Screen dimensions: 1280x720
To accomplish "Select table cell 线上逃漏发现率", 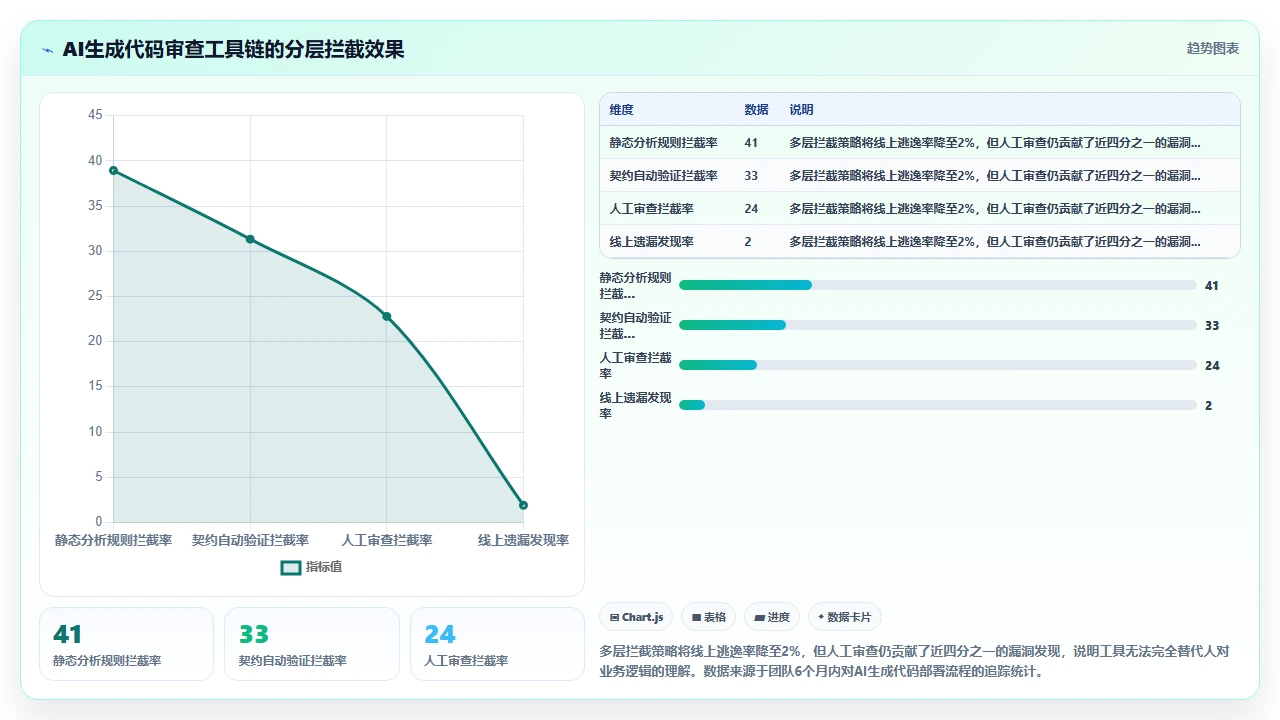I will (652, 242).
